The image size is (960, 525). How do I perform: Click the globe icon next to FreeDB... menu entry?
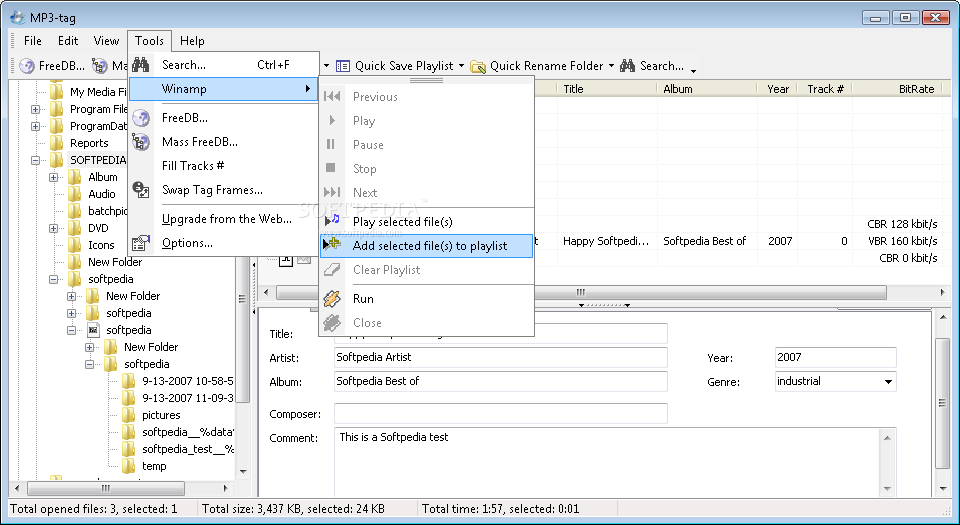(x=141, y=117)
